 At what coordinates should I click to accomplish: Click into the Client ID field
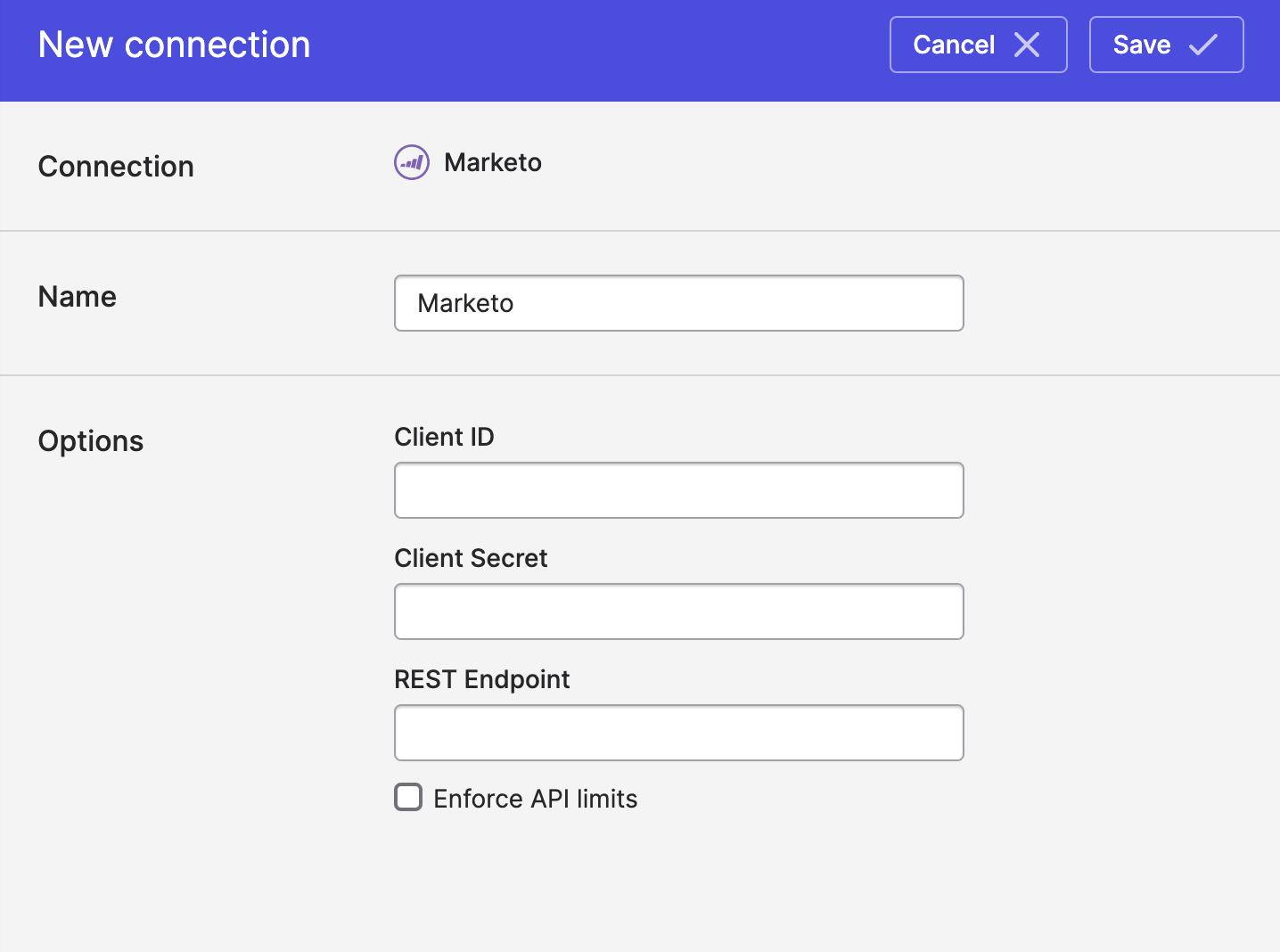point(678,490)
